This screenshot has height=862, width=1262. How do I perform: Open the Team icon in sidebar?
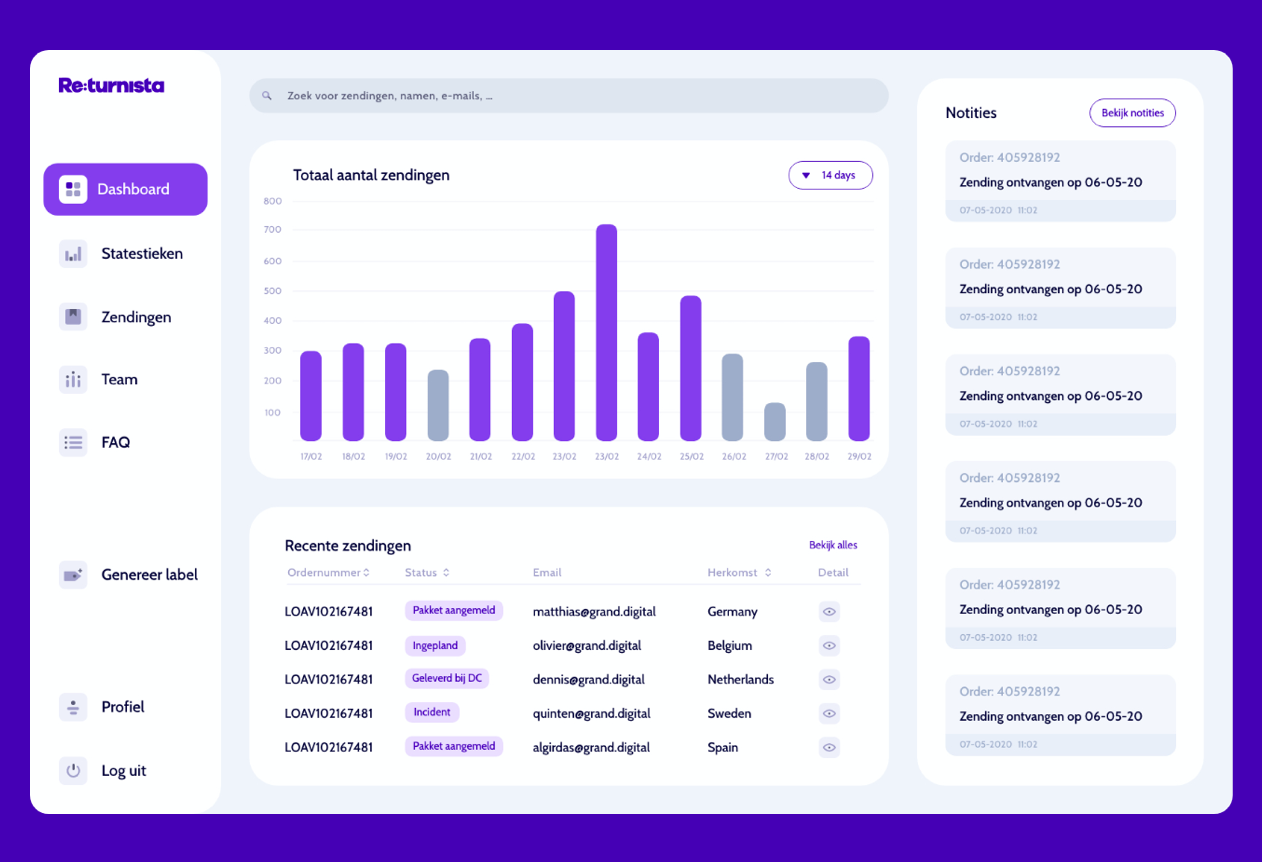click(73, 379)
